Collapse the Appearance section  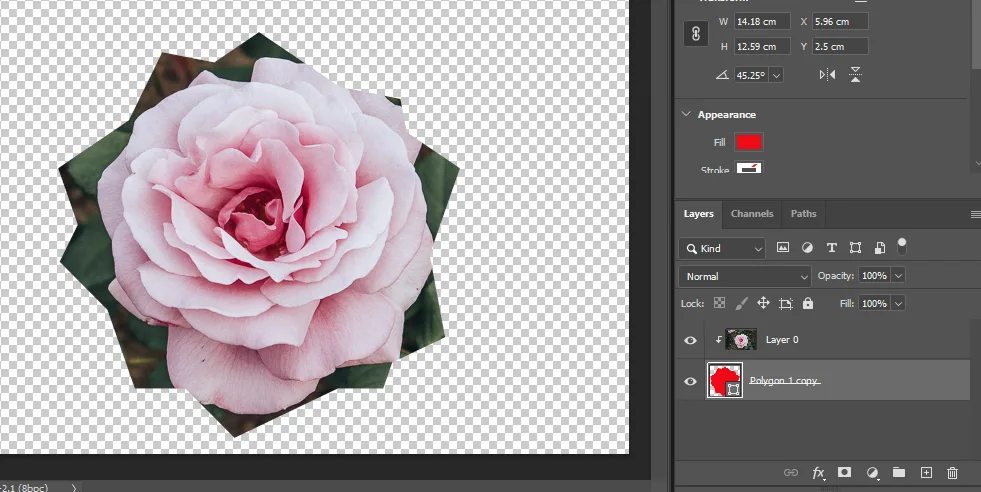686,114
